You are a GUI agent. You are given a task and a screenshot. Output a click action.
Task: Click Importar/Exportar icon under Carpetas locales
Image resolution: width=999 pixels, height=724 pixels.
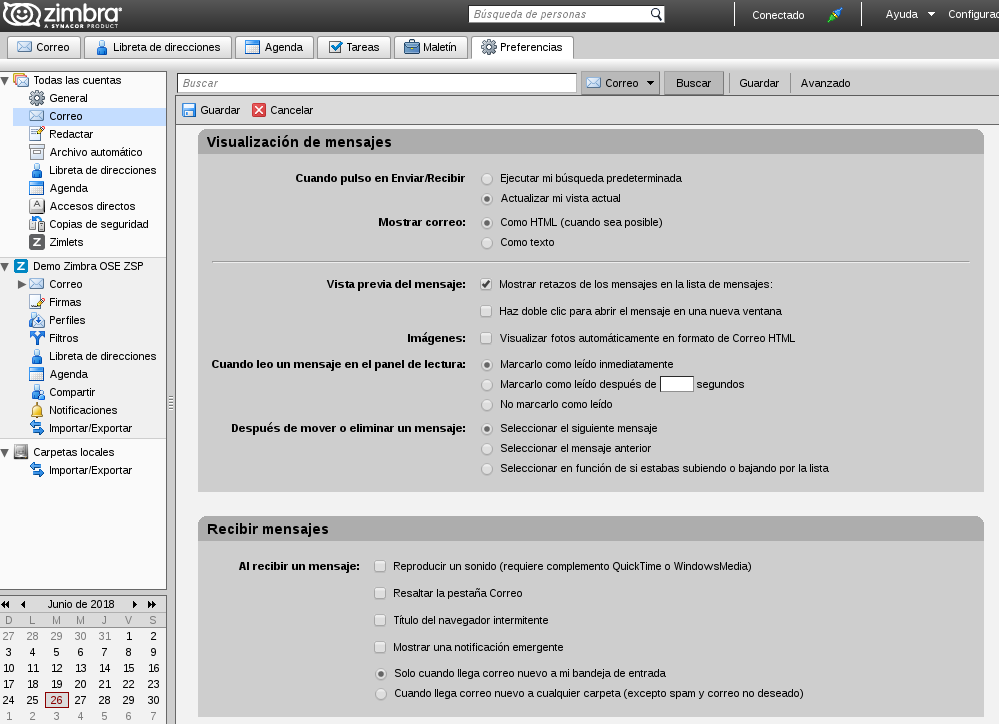click(x=37, y=470)
